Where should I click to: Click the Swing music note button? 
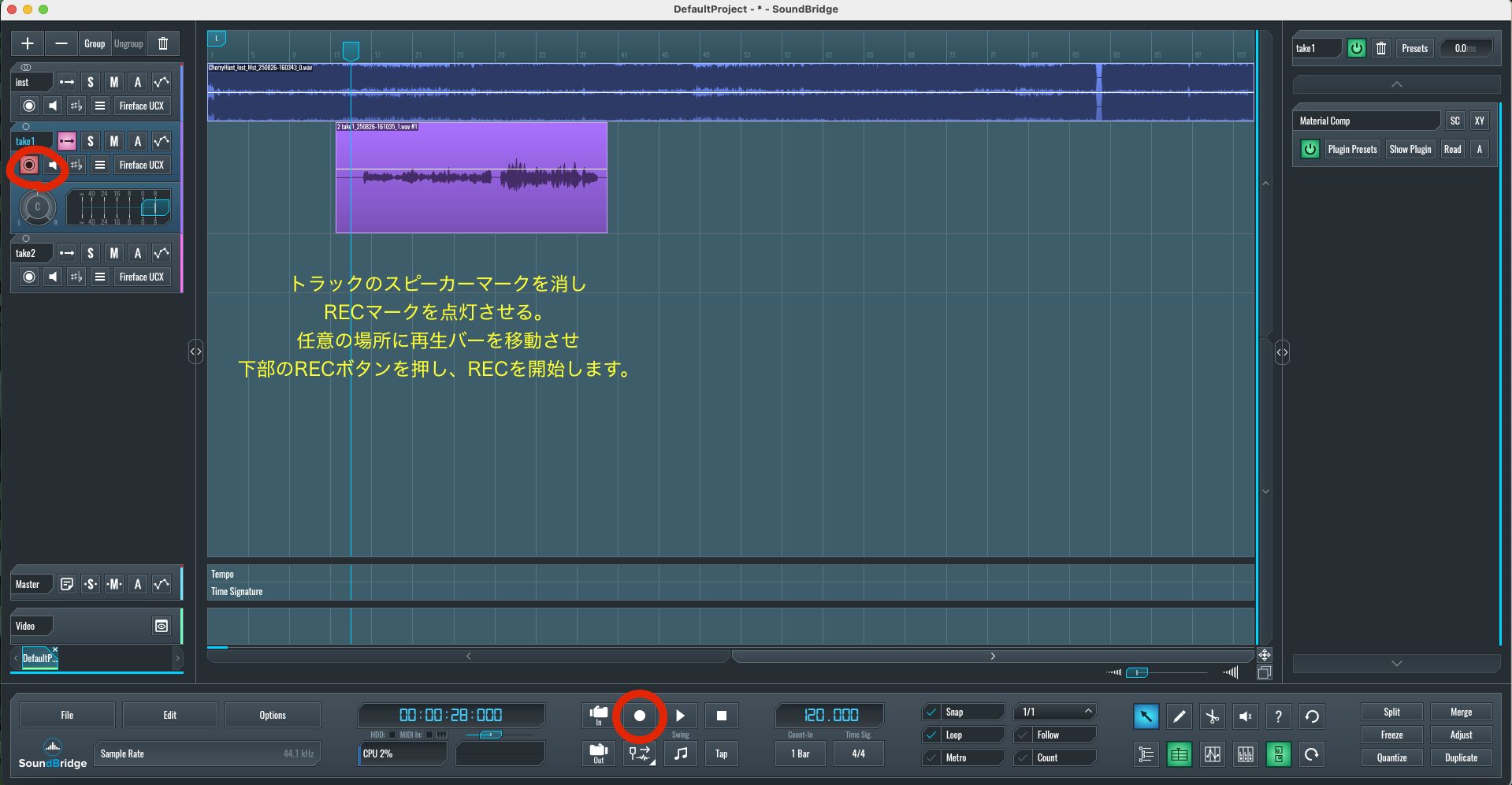[x=681, y=753]
